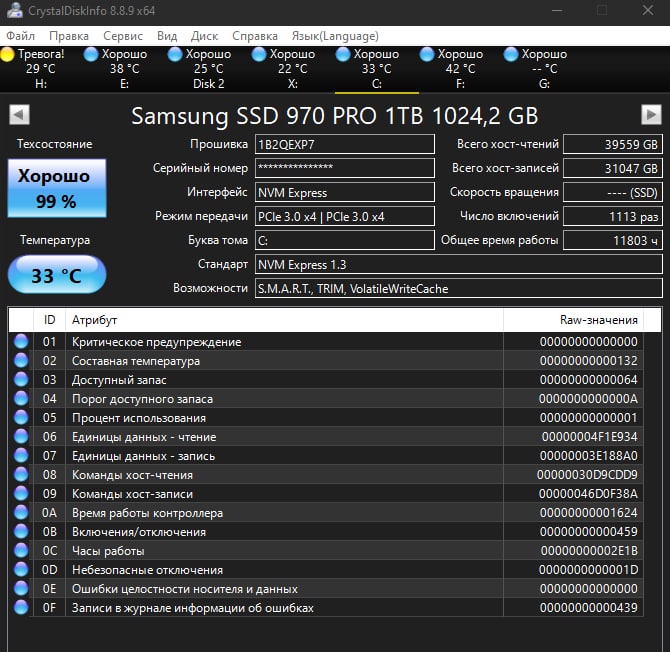Click the Всего хост-записей value 31047 GB
This screenshot has height=652, width=670.
613,168
